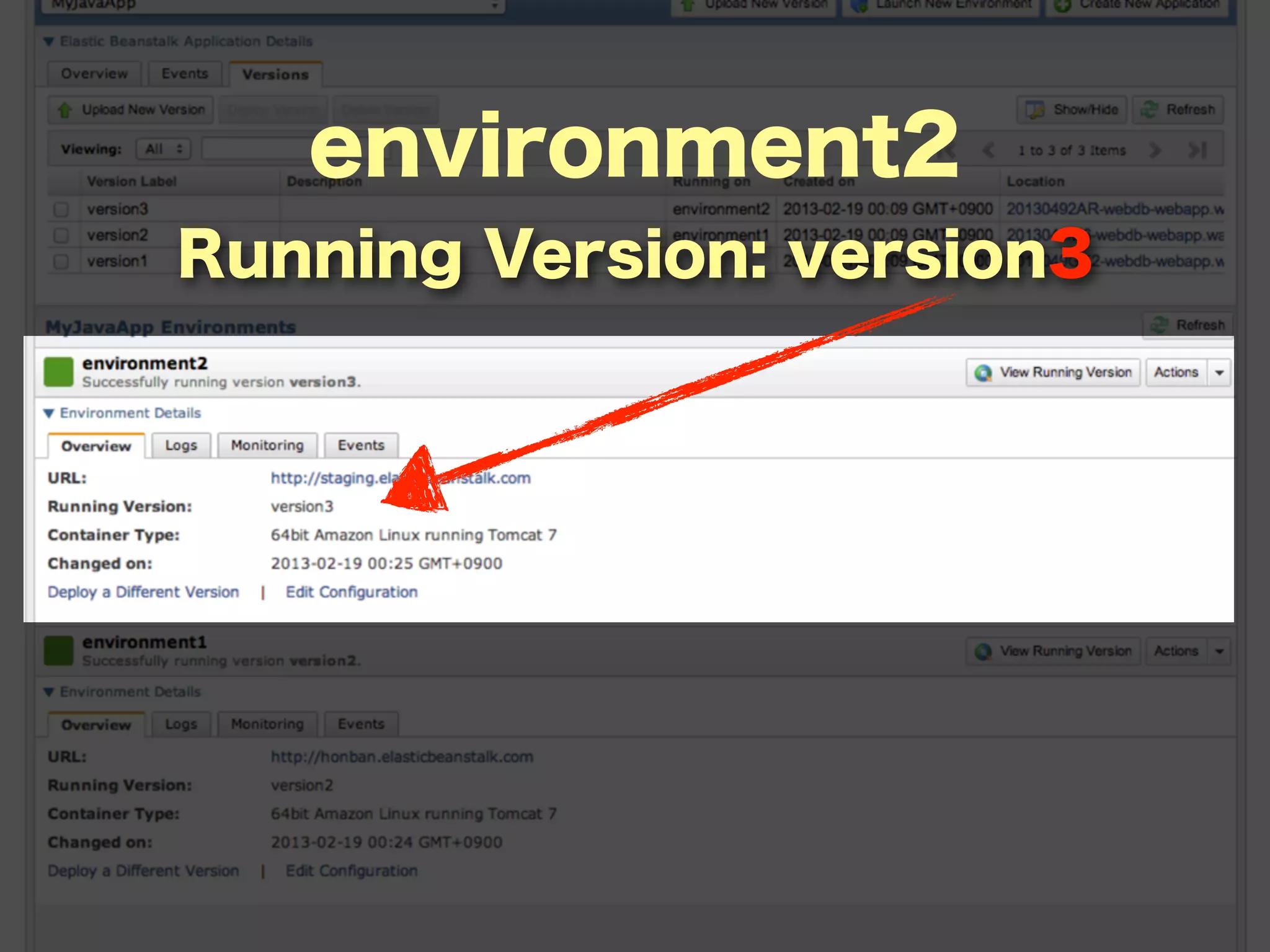Open the version3 location link

(x=1115, y=209)
